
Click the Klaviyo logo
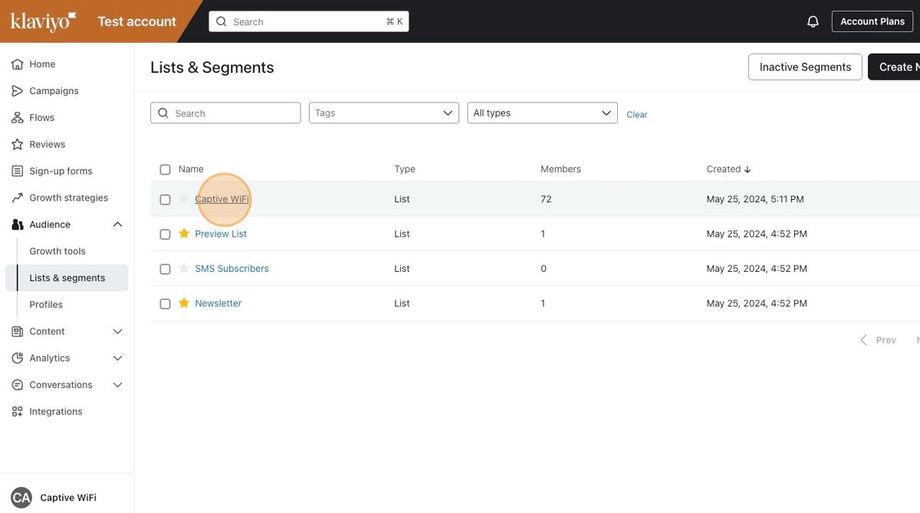click(x=43, y=21)
